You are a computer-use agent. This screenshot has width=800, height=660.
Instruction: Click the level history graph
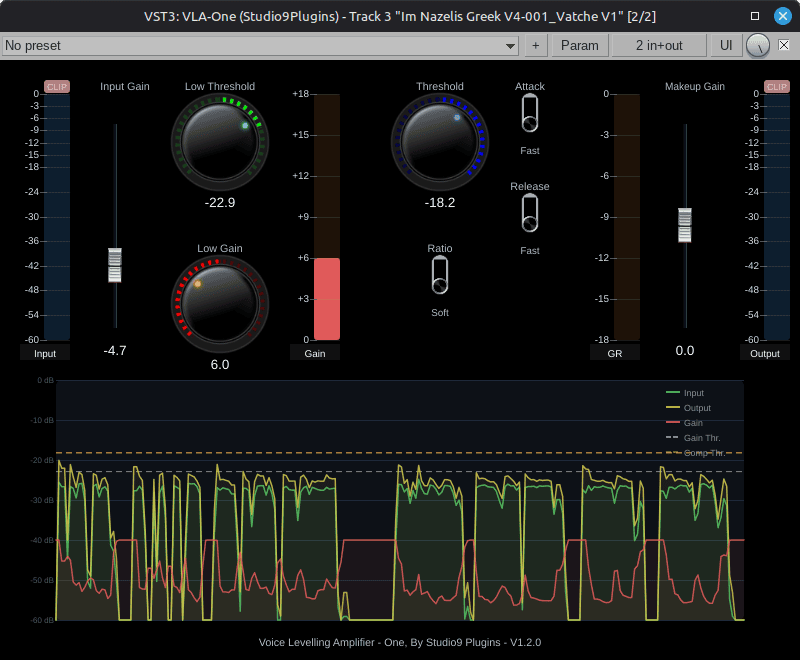[400, 500]
